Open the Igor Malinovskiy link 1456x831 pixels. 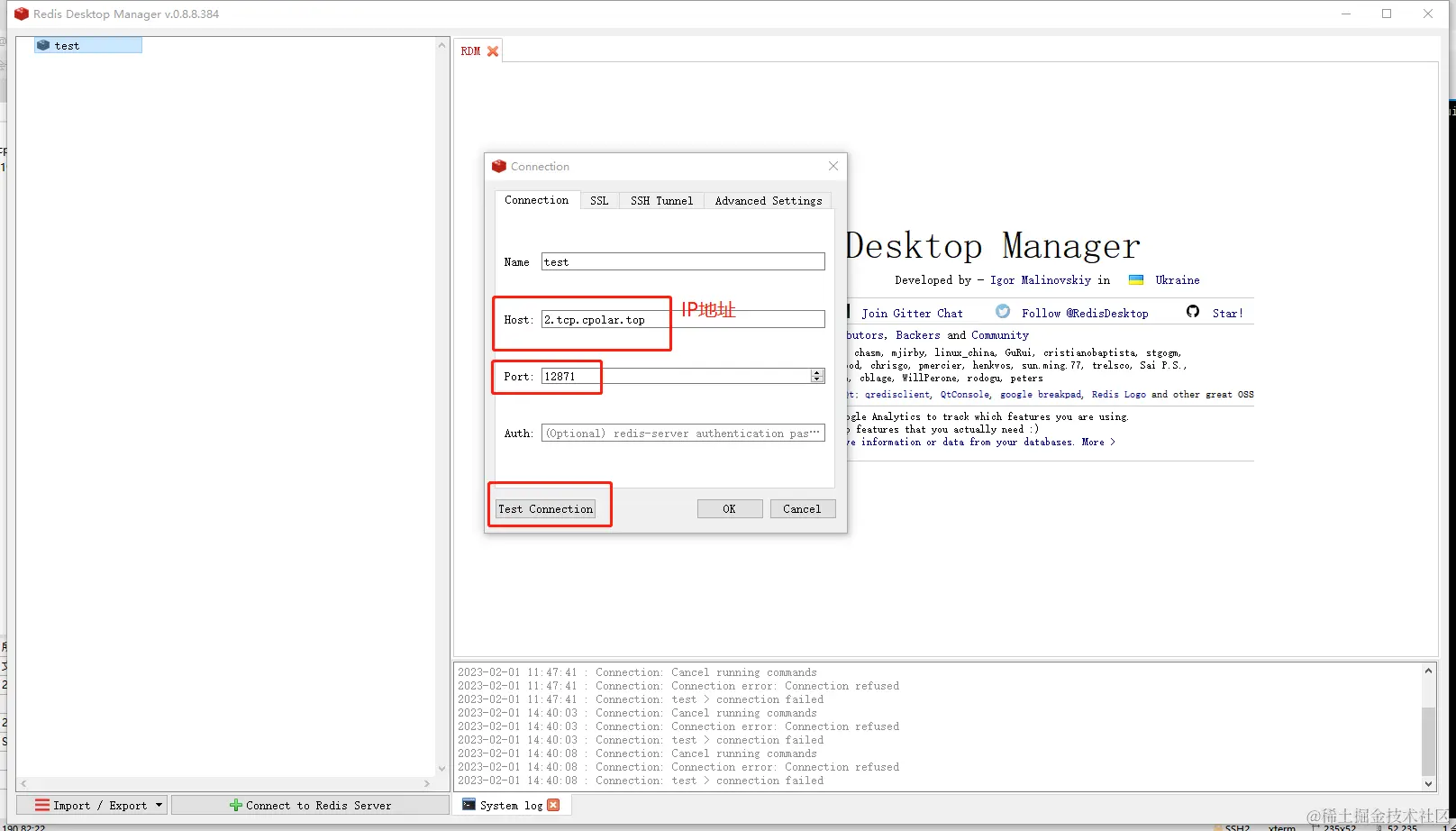pos(1040,280)
